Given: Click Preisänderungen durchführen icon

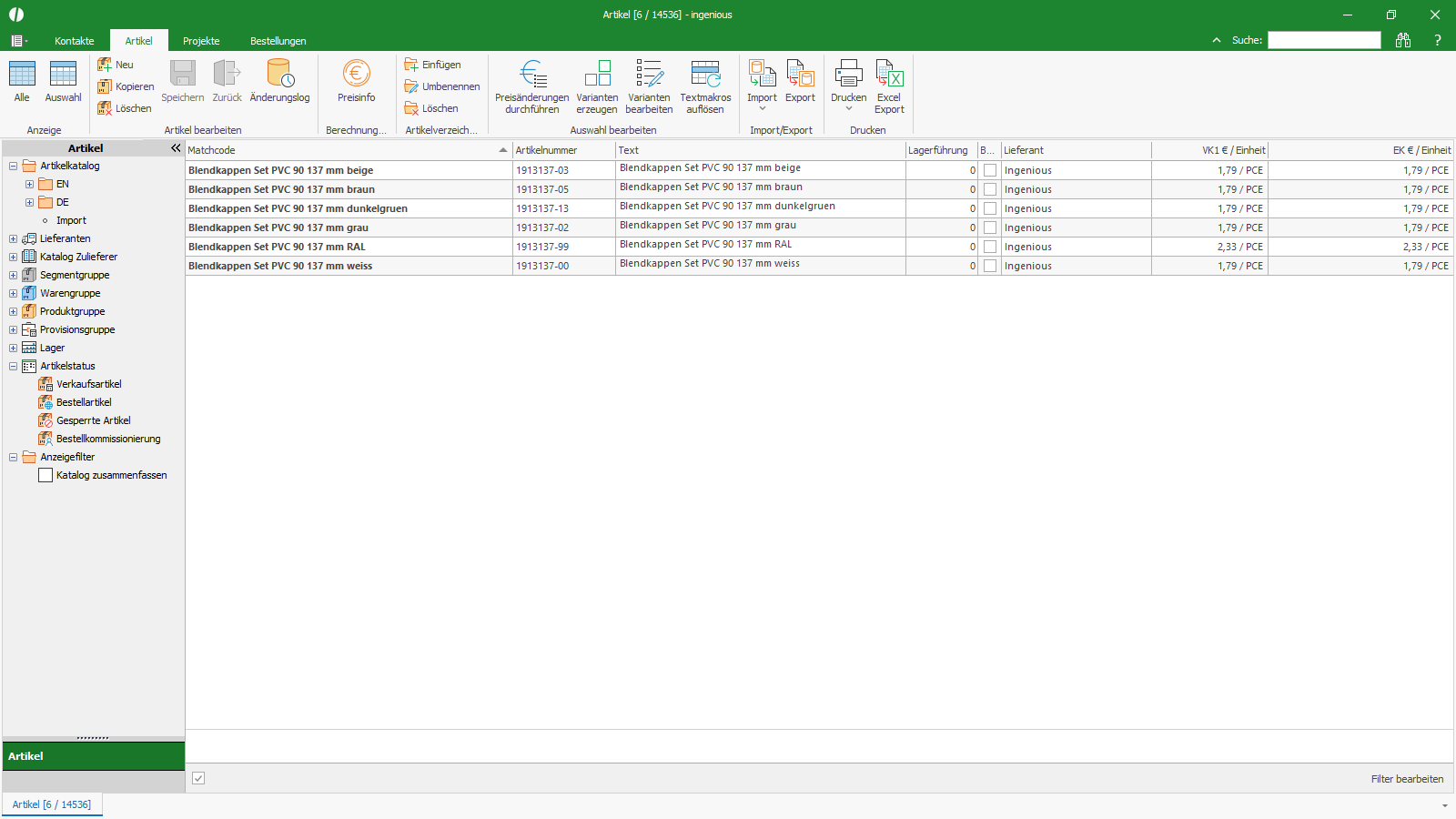Looking at the screenshot, I should click(x=532, y=74).
